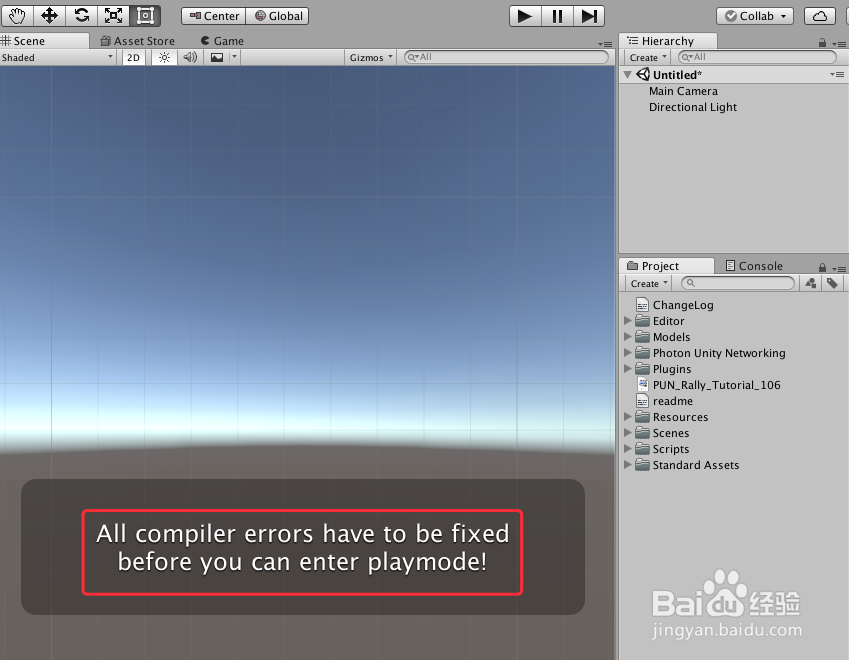
Task: Select the Move tool
Action: (49, 16)
